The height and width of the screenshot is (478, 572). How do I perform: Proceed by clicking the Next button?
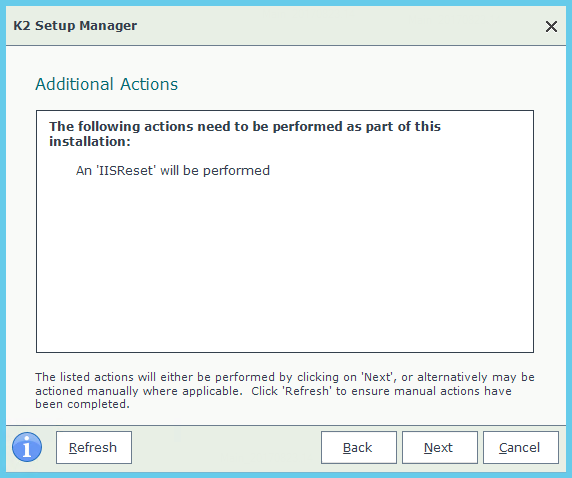pyautogui.click(x=440, y=447)
